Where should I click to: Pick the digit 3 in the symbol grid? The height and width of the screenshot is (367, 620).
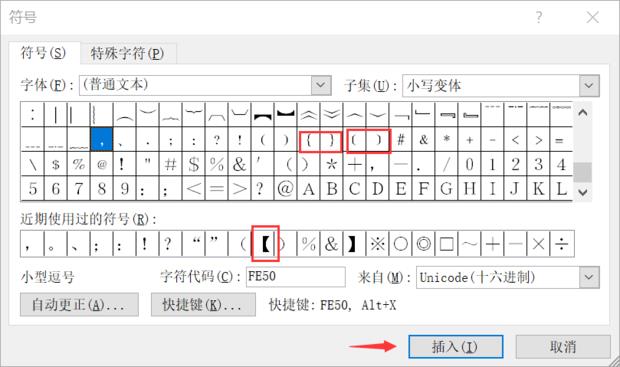coord(538,164)
